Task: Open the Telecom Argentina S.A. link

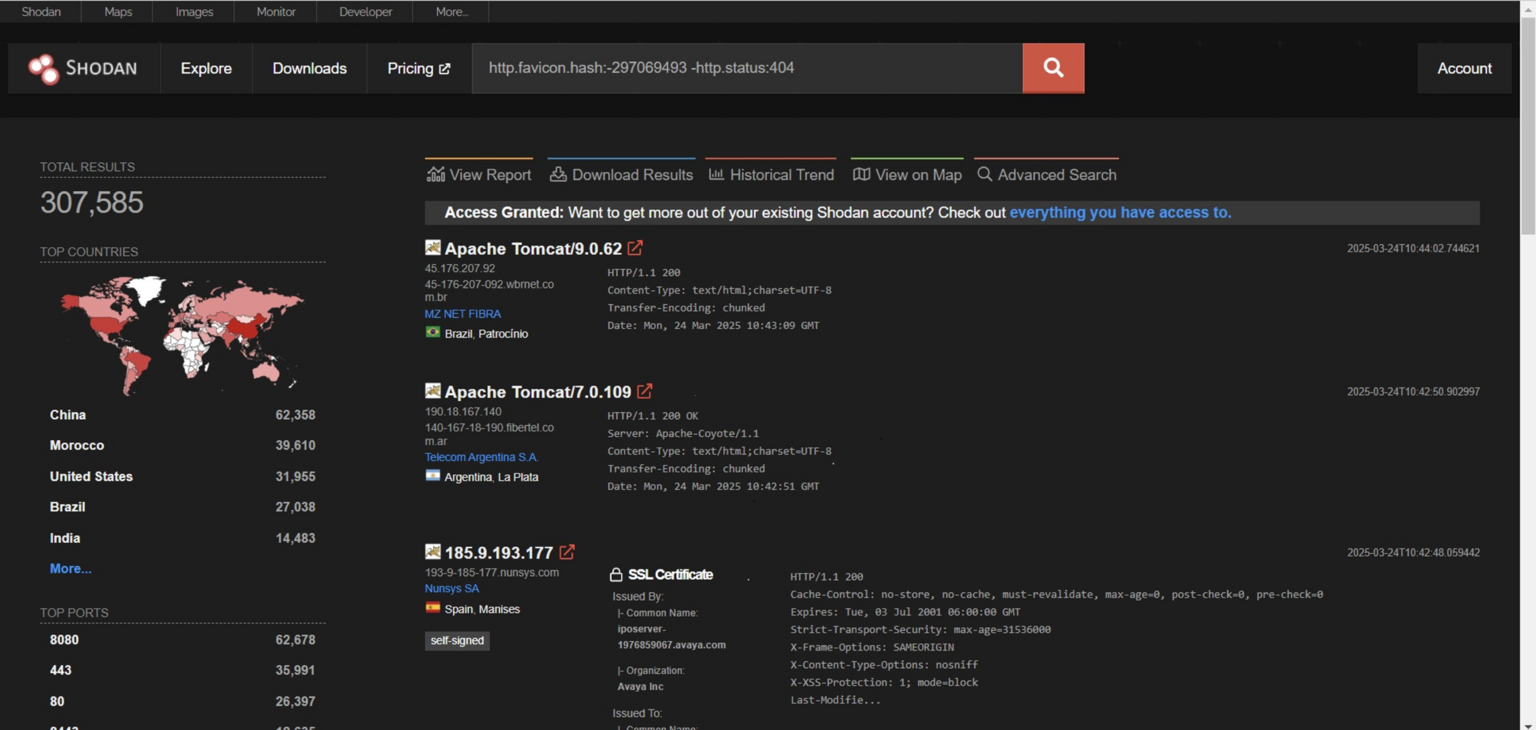Action: click(x=481, y=457)
